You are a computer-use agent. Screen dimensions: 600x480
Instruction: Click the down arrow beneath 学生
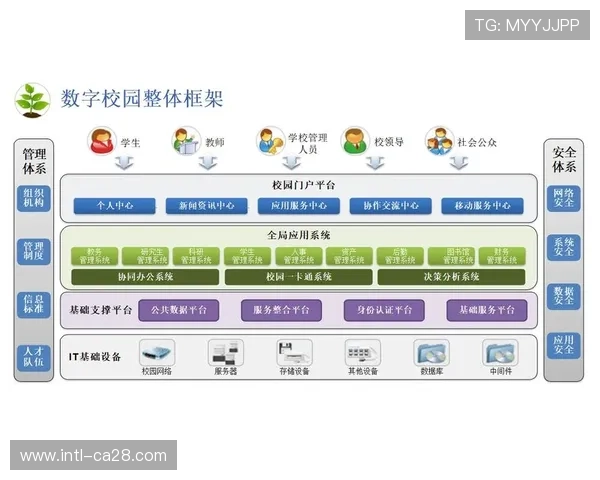(124, 163)
